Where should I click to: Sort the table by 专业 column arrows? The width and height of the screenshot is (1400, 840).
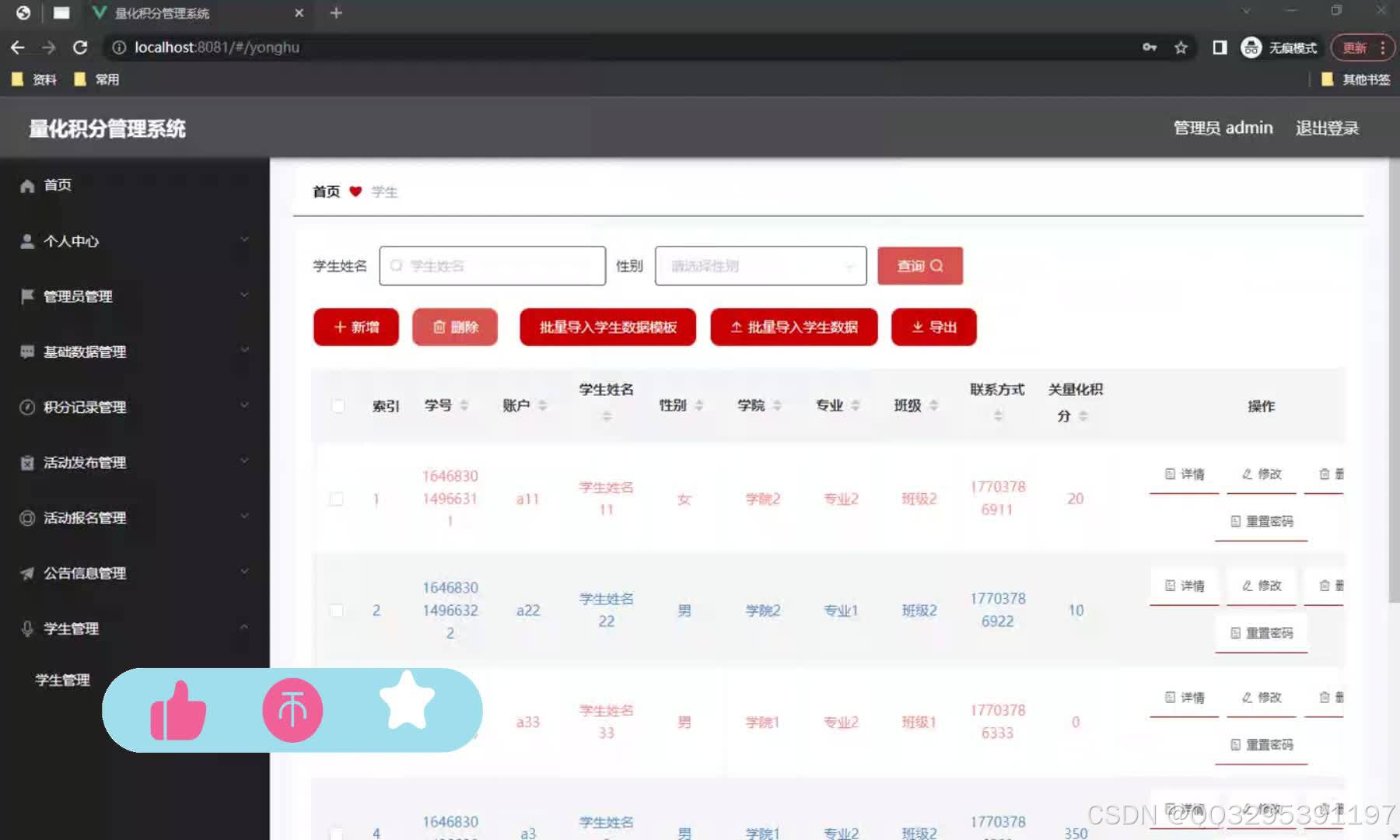coord(856,405)
